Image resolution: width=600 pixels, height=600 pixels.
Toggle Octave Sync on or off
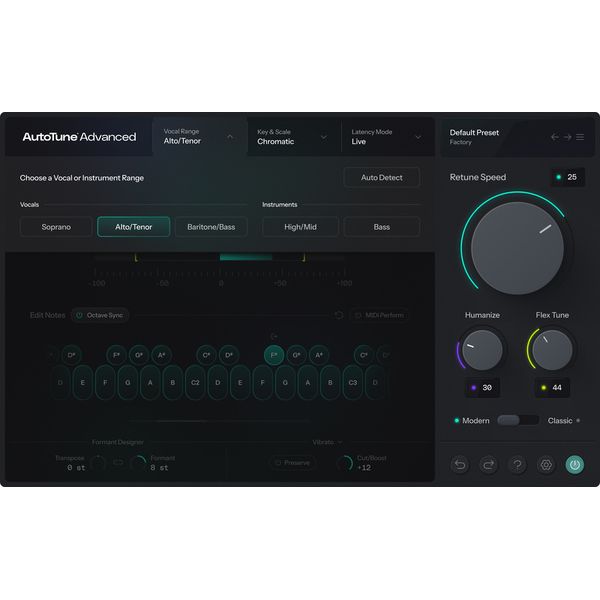click(x=100, y=315)
